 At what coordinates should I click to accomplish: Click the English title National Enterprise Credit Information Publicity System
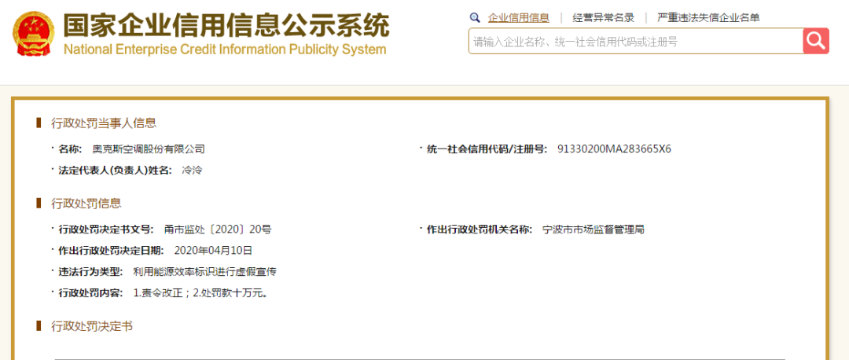[x=225, y=50]
